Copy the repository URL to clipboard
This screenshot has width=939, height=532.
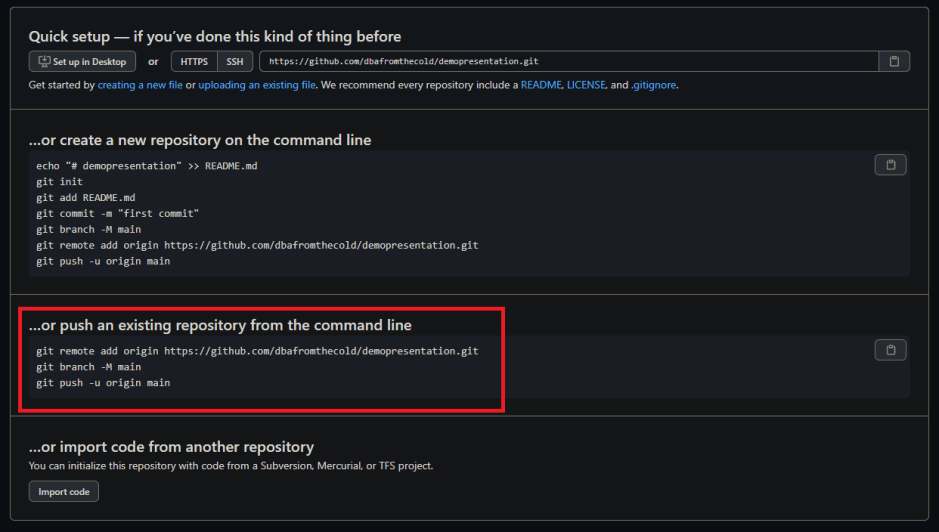click(x=894, y=62)
